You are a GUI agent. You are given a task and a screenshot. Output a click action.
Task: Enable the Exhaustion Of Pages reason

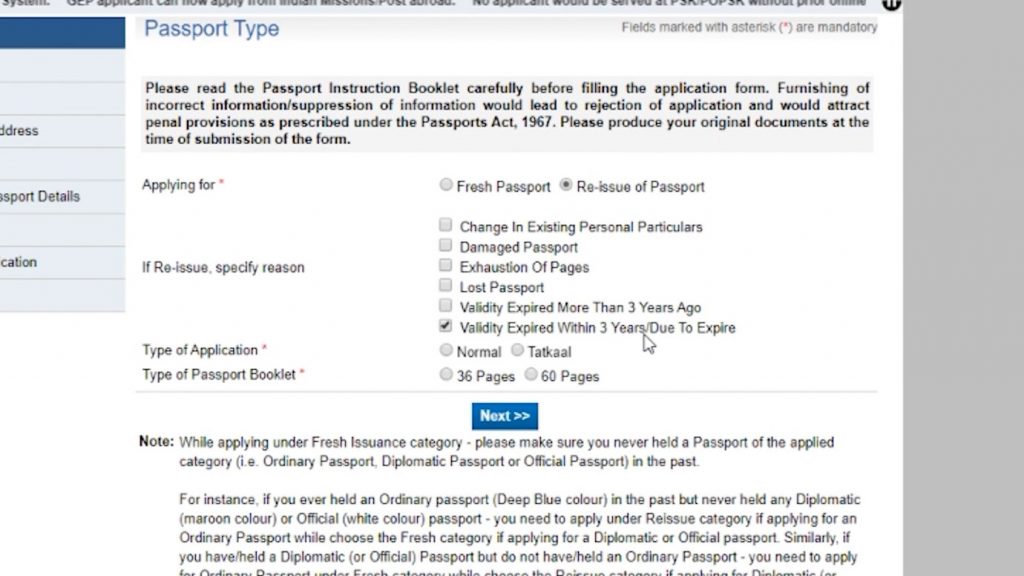tap(445, 266)
